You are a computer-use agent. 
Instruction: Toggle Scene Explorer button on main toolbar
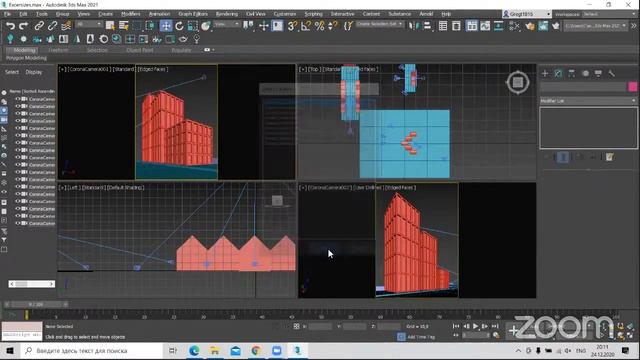[x=443, y=26]
